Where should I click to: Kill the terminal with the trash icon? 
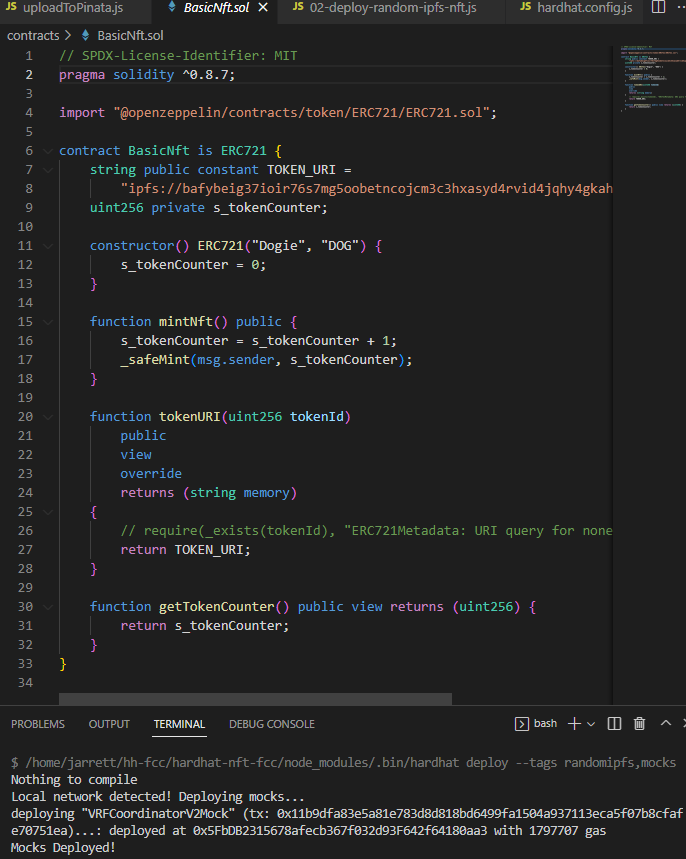click(639, 724)
